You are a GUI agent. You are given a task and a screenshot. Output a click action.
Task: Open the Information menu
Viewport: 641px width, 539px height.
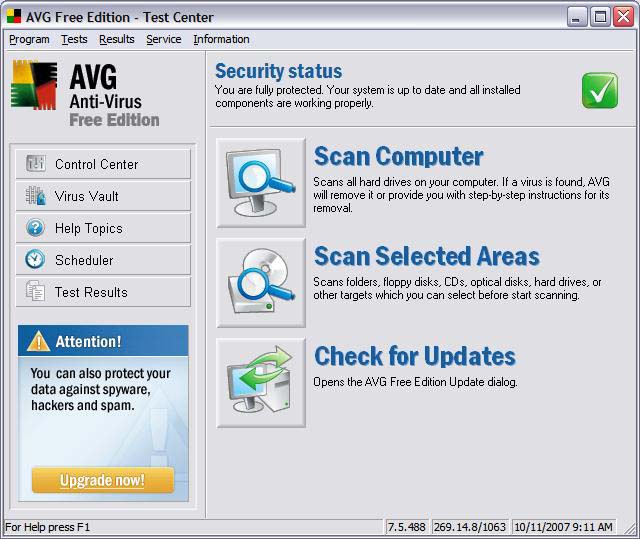221,39
